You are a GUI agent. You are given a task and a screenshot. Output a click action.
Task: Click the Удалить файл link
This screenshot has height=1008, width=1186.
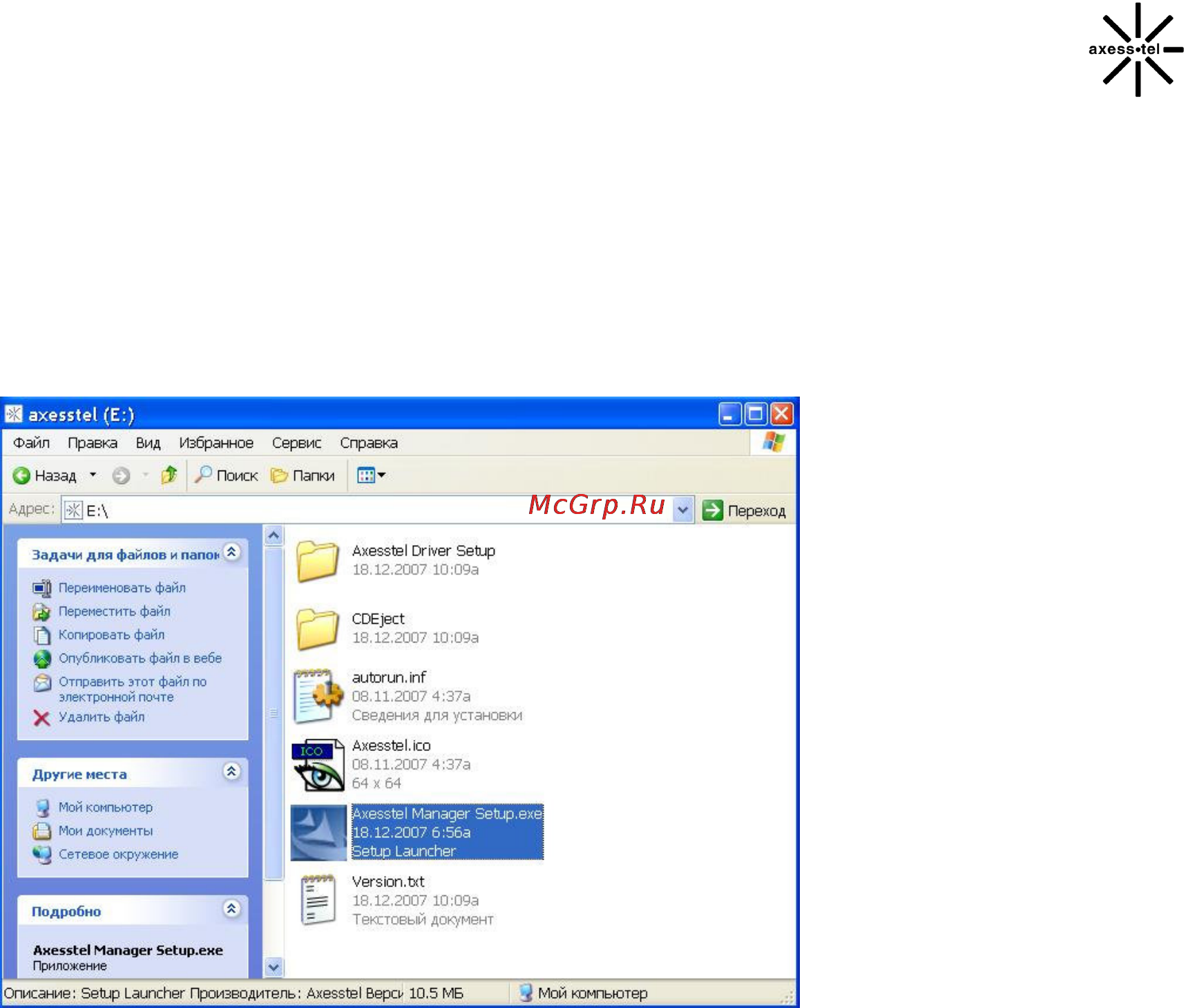click(102, 717)
